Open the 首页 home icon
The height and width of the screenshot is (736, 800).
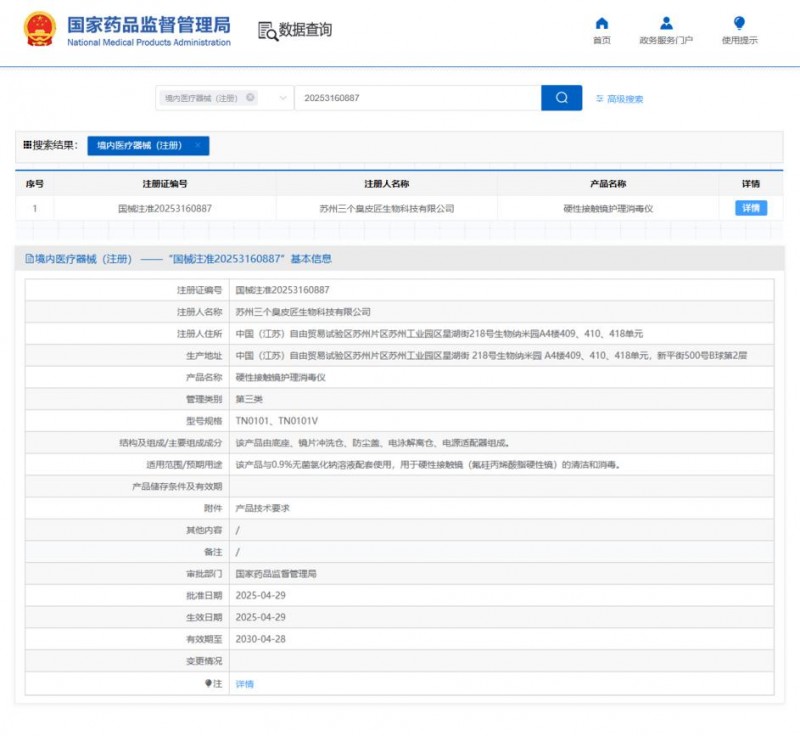pos(601,24)
